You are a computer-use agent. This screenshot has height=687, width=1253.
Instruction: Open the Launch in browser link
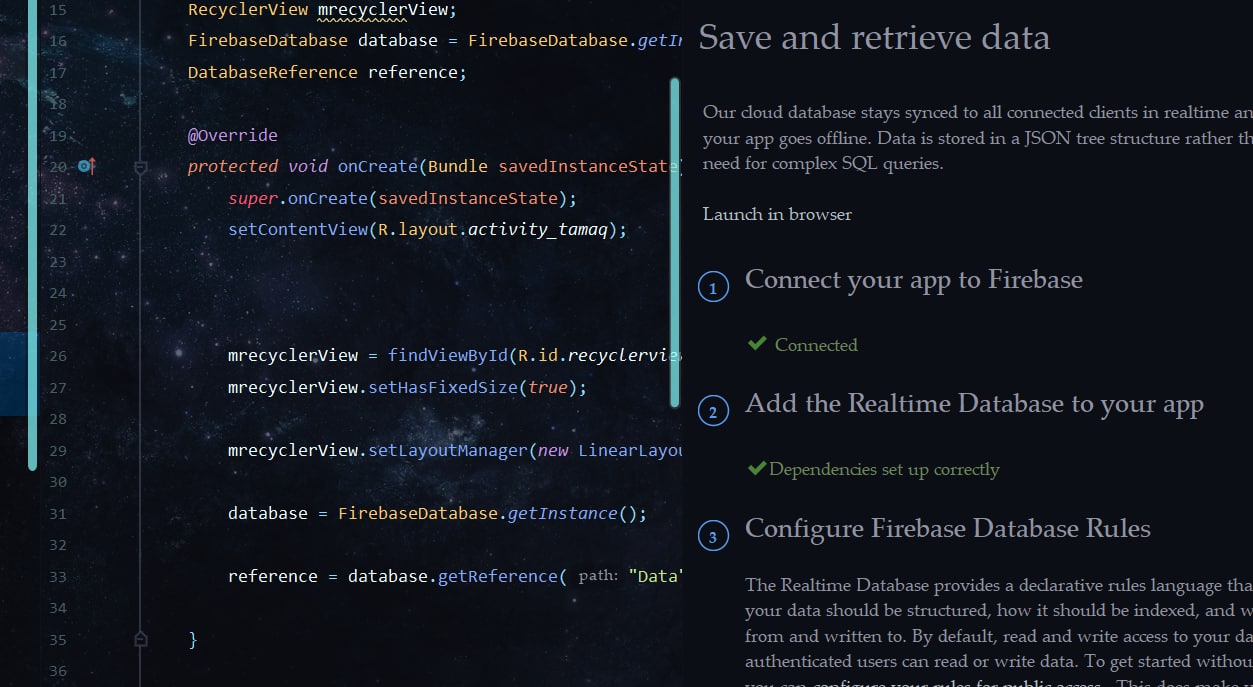click(x=777, y=214)
